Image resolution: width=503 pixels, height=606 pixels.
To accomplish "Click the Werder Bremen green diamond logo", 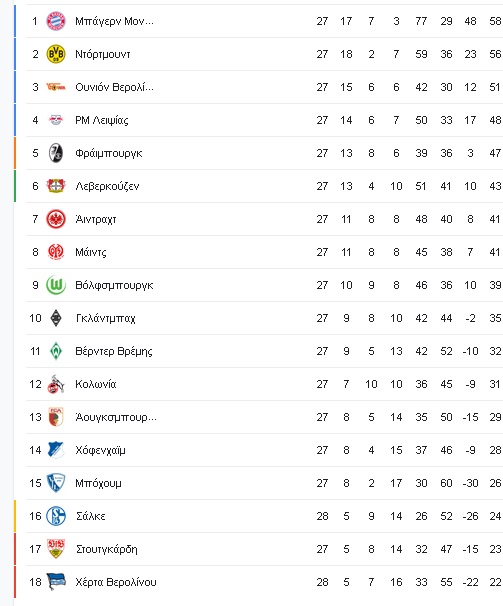I will click(x=56, y=351).
